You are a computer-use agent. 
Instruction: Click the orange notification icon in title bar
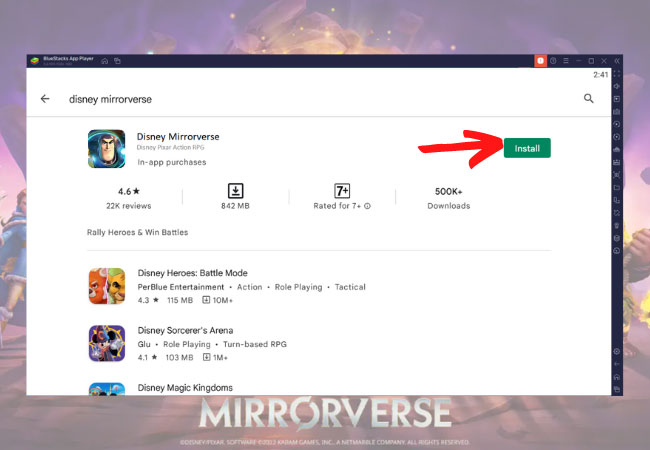tap(541, 61)
